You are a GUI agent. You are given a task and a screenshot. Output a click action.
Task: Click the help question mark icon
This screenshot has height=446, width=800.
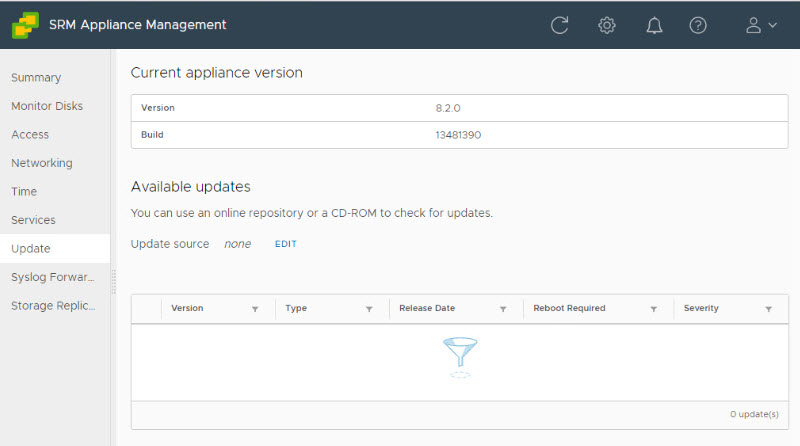698,25
